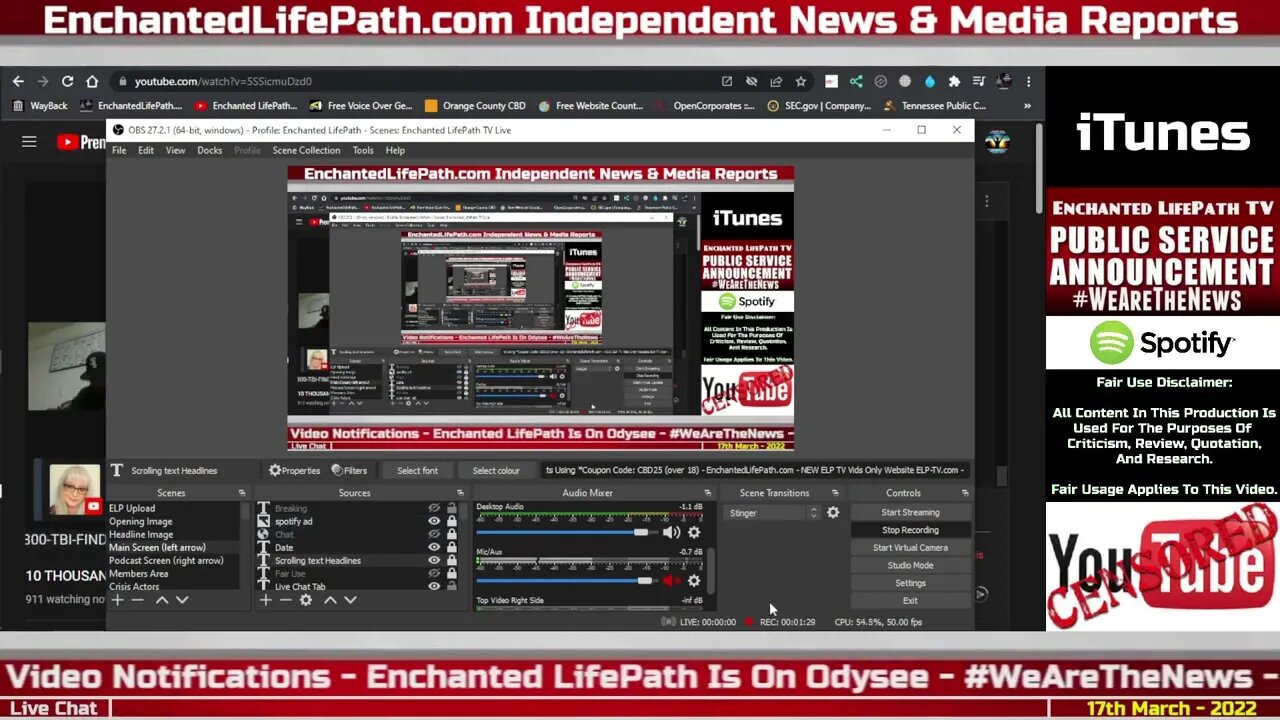
Task: Enable Studio Mode
Action: pyautogui.click(x=910, y=565)
